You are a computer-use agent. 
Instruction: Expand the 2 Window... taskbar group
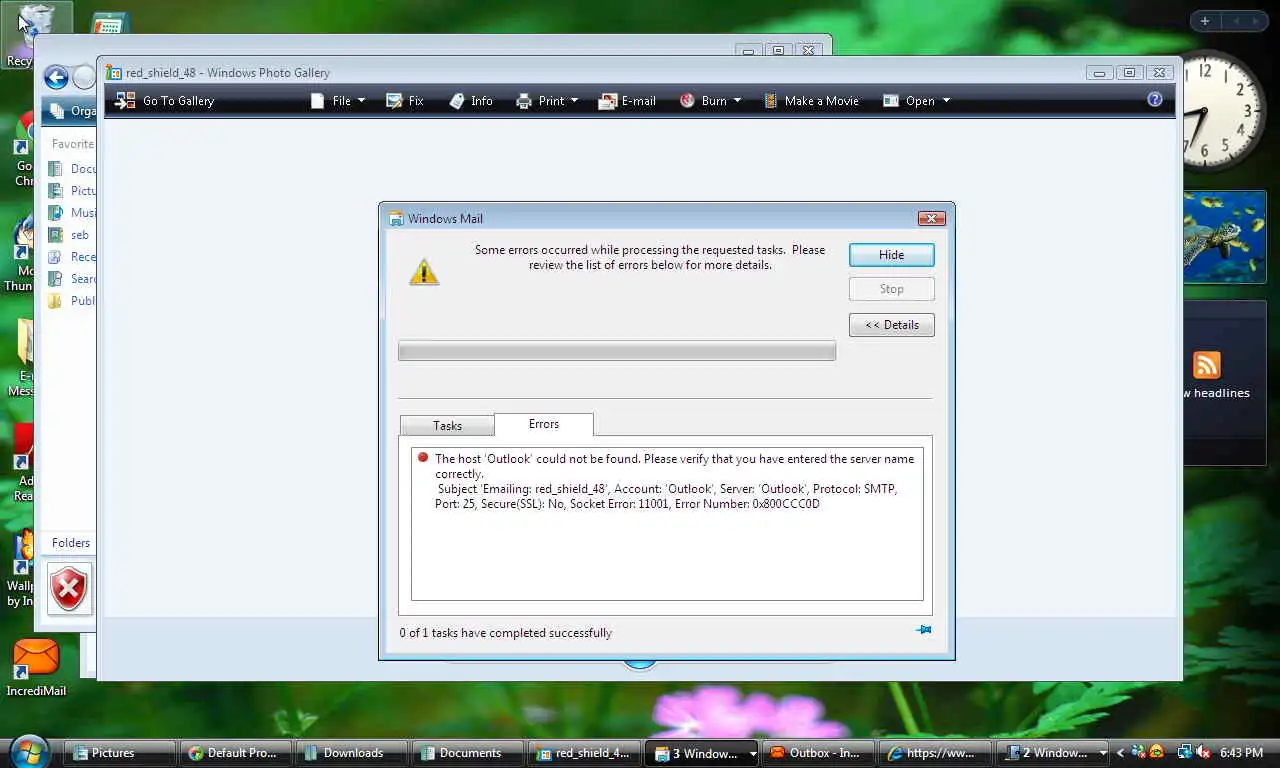pos(1054,753)
